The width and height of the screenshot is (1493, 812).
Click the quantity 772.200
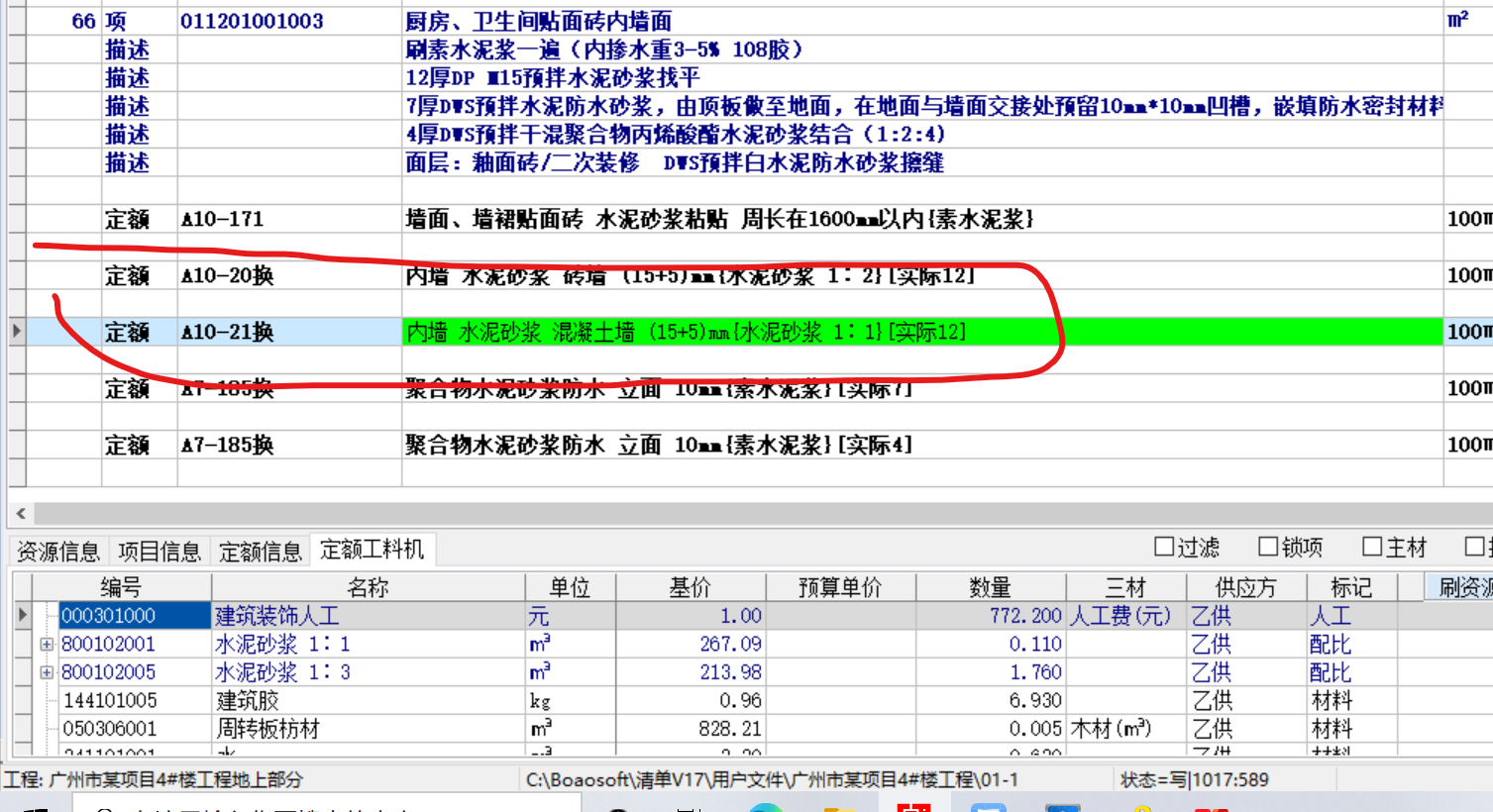tap(1024, 616)
